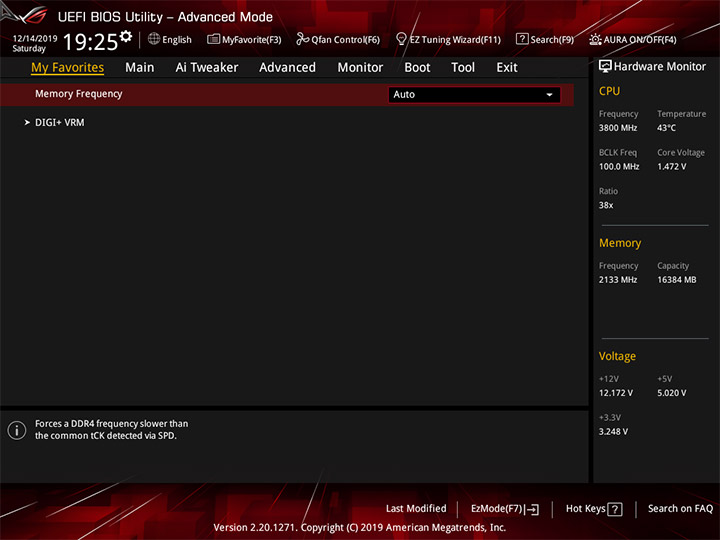Click the Hot Keys question mark icon

click(615, 509)
